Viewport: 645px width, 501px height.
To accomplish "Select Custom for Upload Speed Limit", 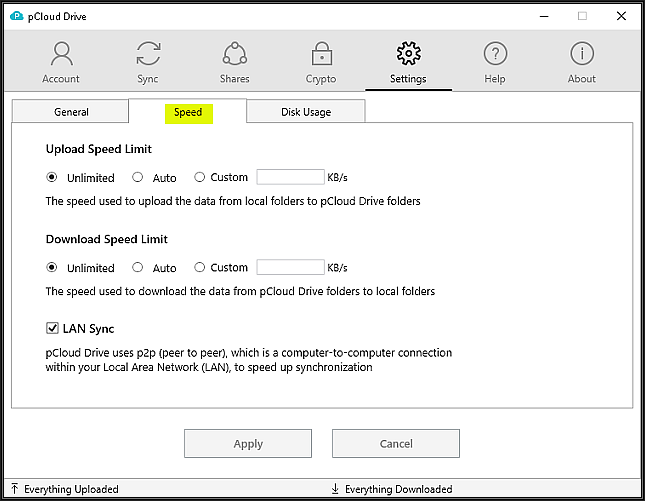I will pyautogui.click(x=200, y=177).
